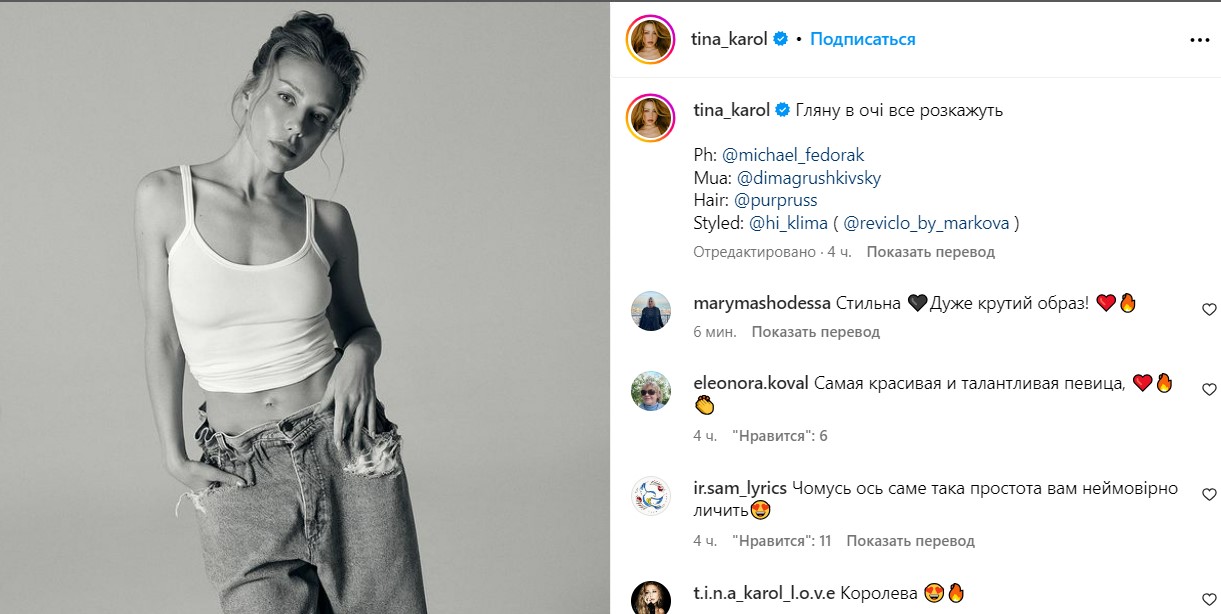Open t.i.n.a_karol_l.o.v.e profile picture
Image resolution: width=1221 pixels, height=614 pixels.
(650, 598)
